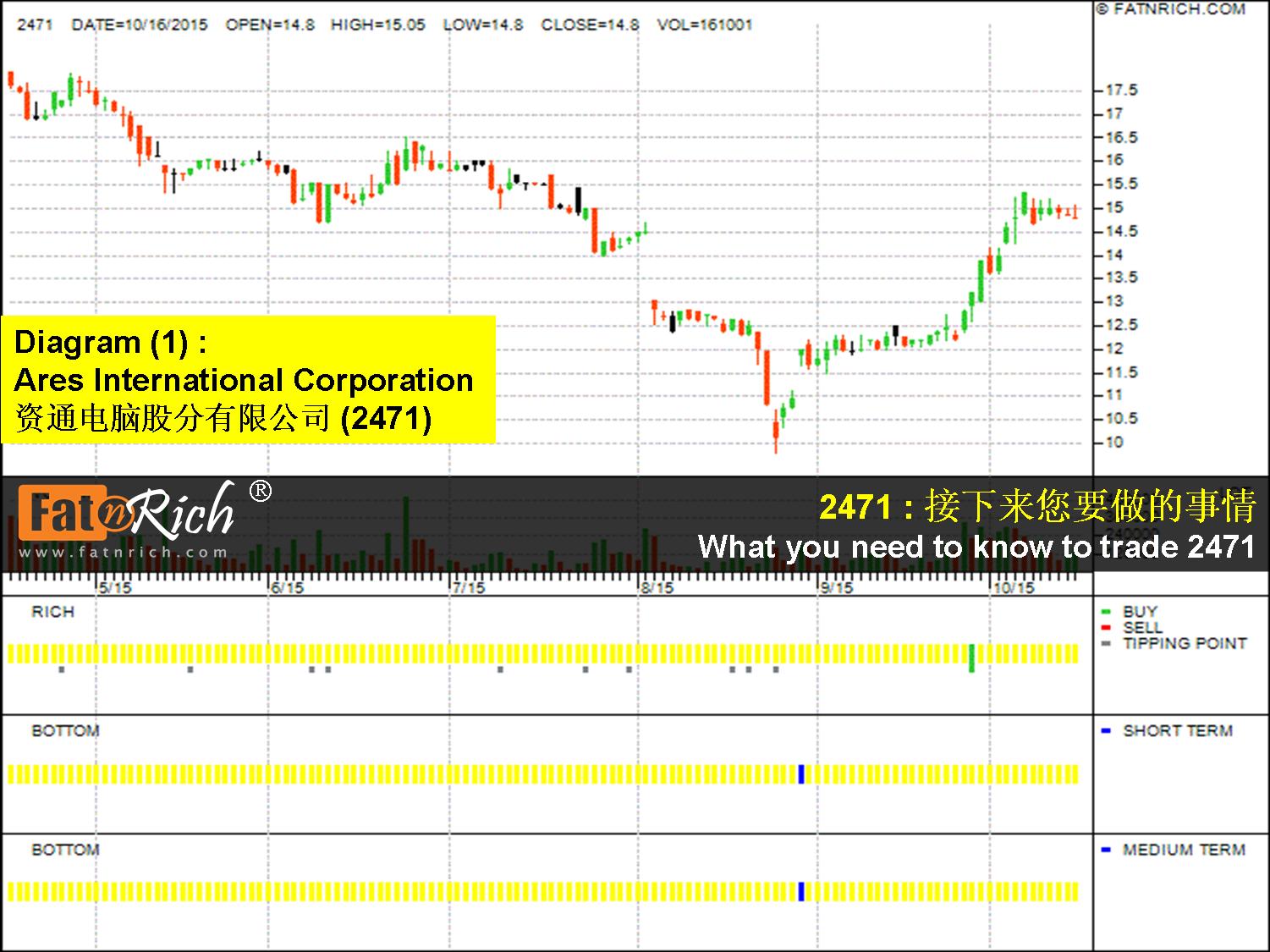Click the 17.5 price axis label
1270x952 pixels.
[x=1121, y=91]
